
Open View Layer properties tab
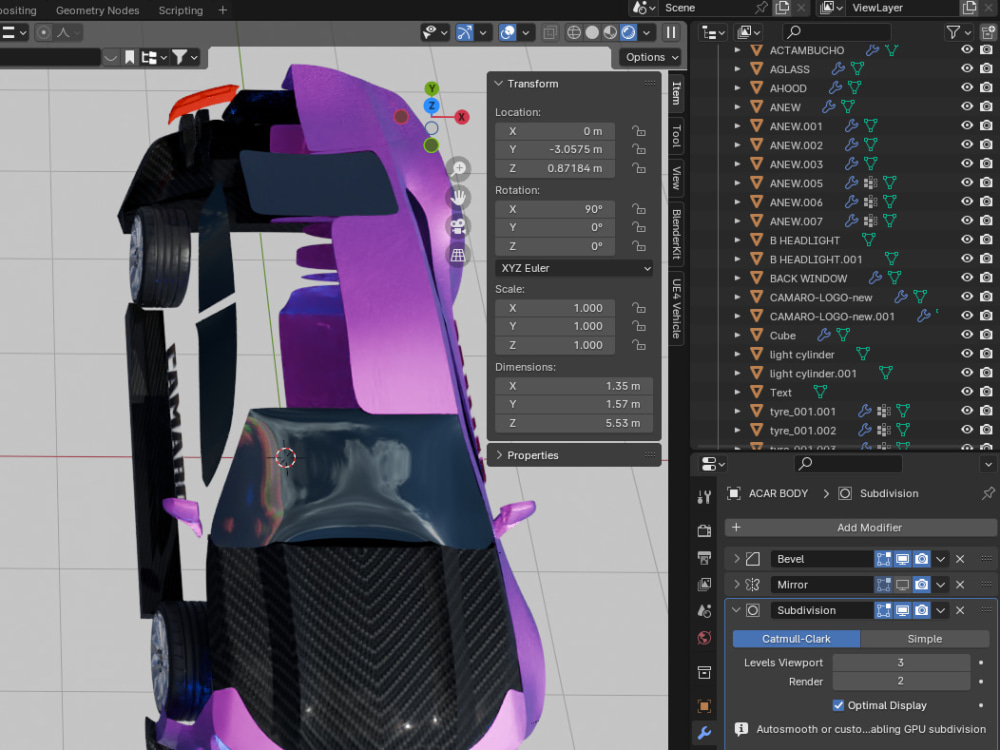[x=705, y=584]
